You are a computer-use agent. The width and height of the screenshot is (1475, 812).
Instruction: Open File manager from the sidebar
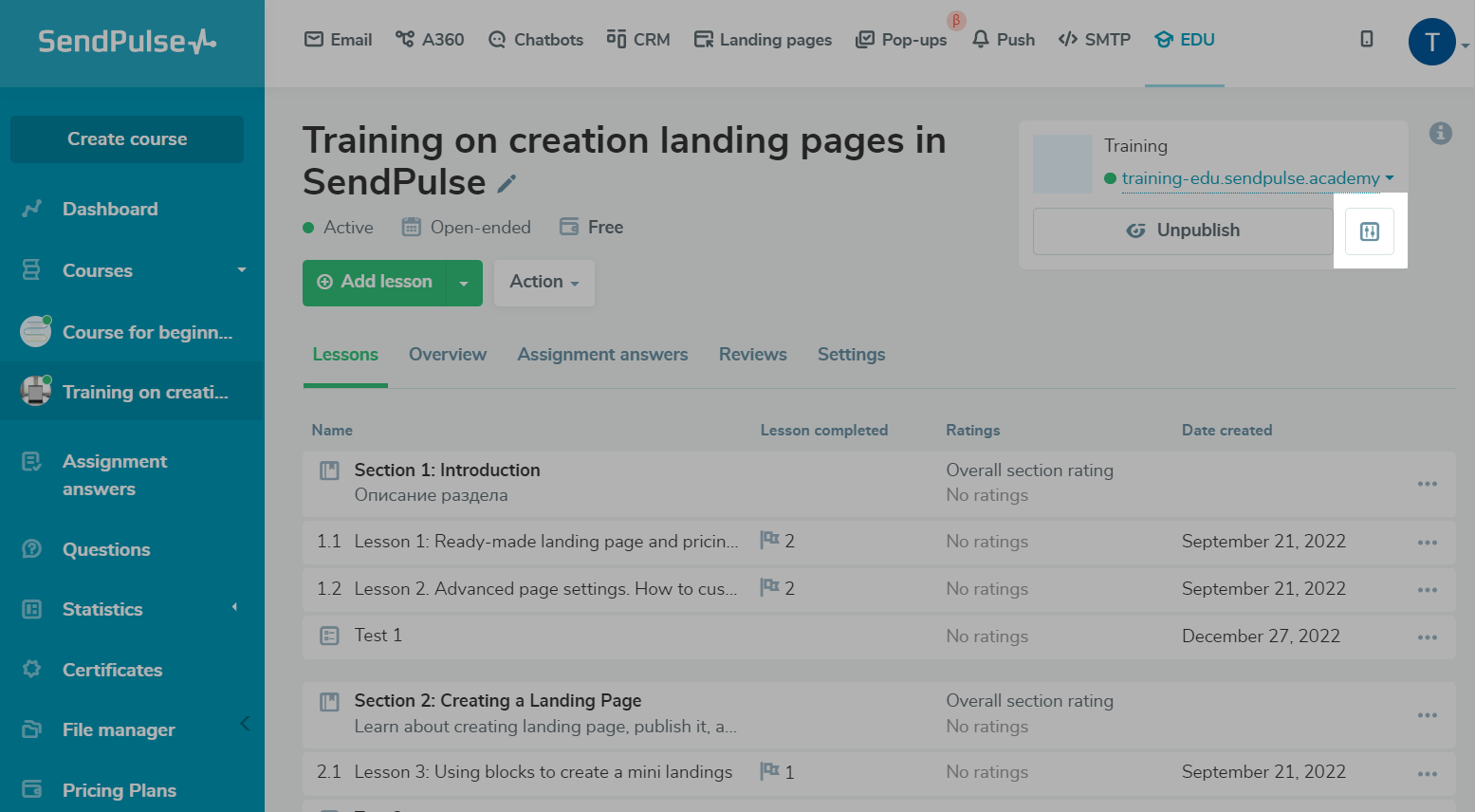(x=119, y=729)
